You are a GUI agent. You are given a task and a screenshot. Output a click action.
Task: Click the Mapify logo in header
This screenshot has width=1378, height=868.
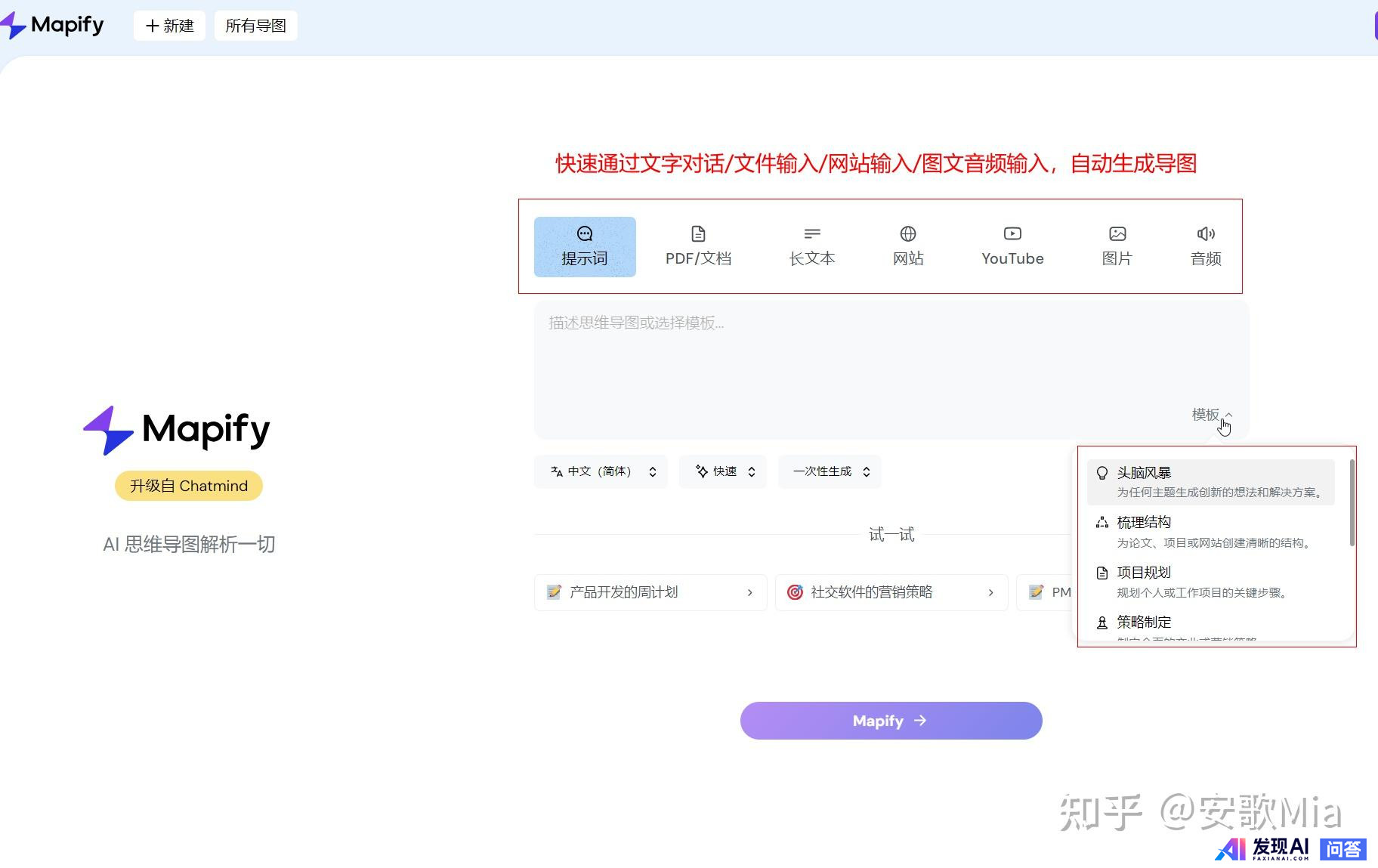53,26
